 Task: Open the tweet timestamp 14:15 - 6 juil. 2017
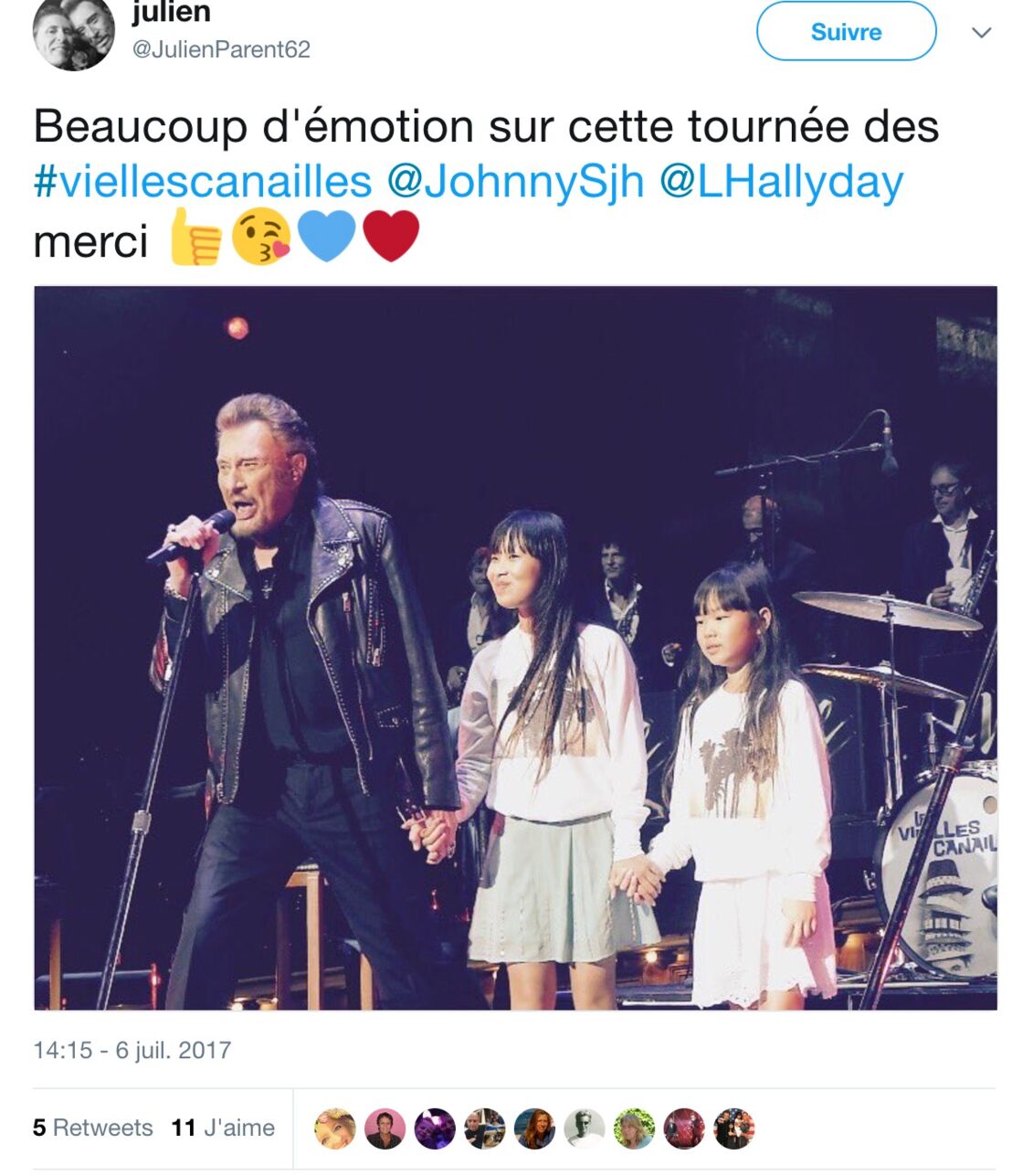pos(132,1050)
